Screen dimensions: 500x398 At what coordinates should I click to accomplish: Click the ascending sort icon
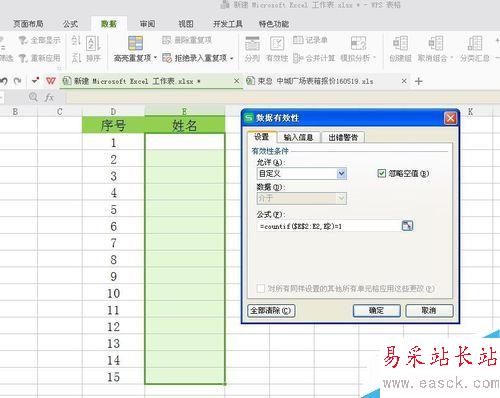click(x=76, y=40)
